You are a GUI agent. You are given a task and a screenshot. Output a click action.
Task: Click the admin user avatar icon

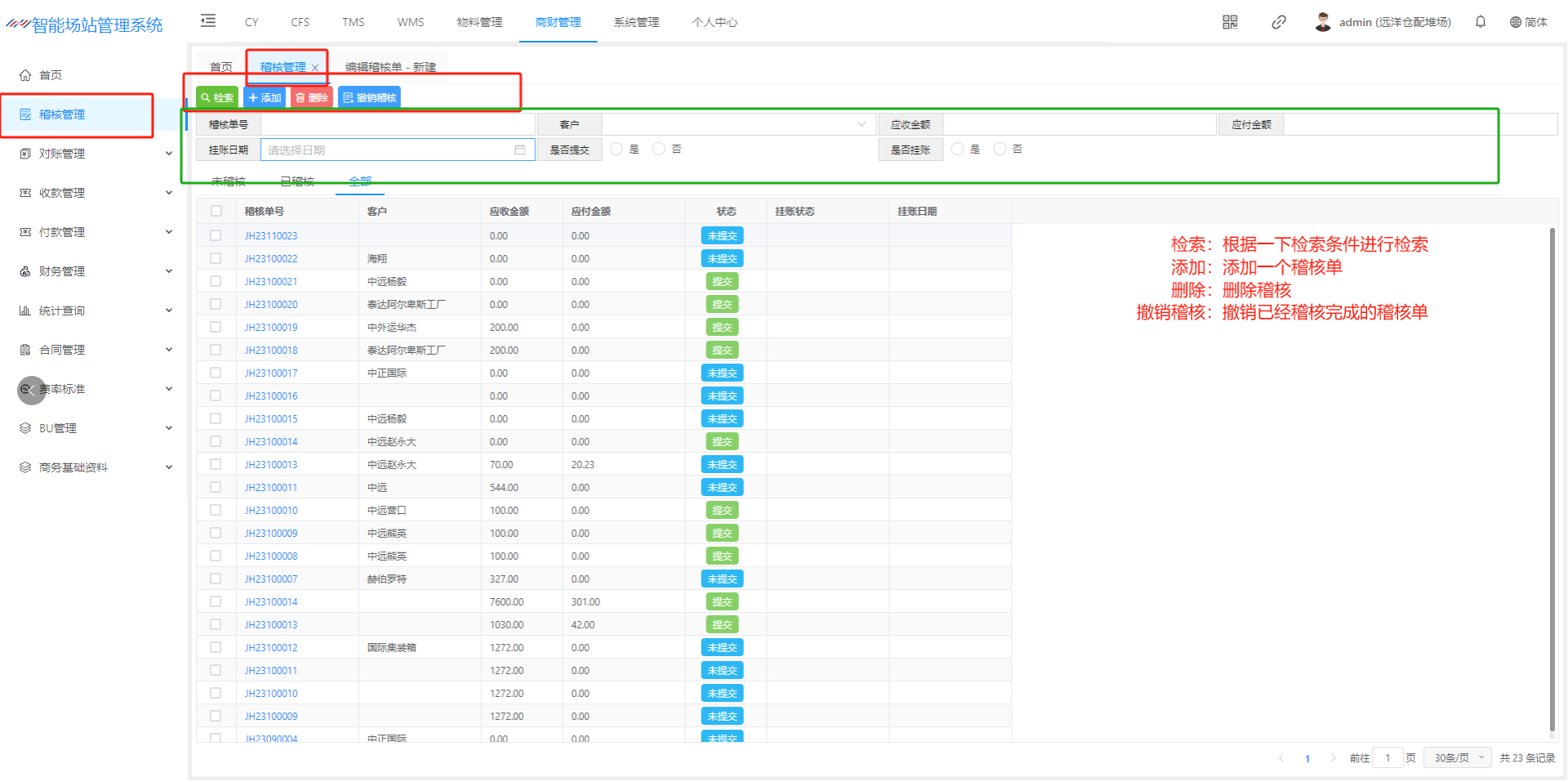tap(1322, 22)
